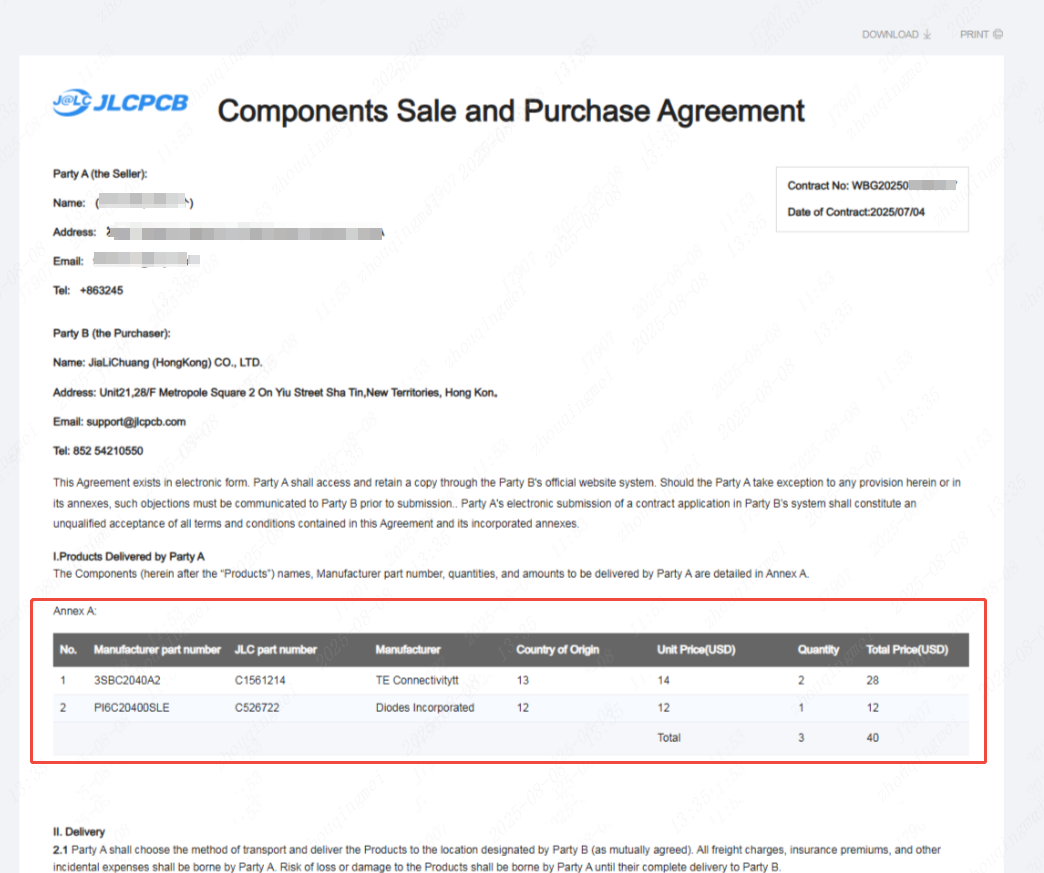Select part number PI6C20400SLE
Image resolution: width=1044 pixels, height=873 pixels.
[x=131, y=708]
